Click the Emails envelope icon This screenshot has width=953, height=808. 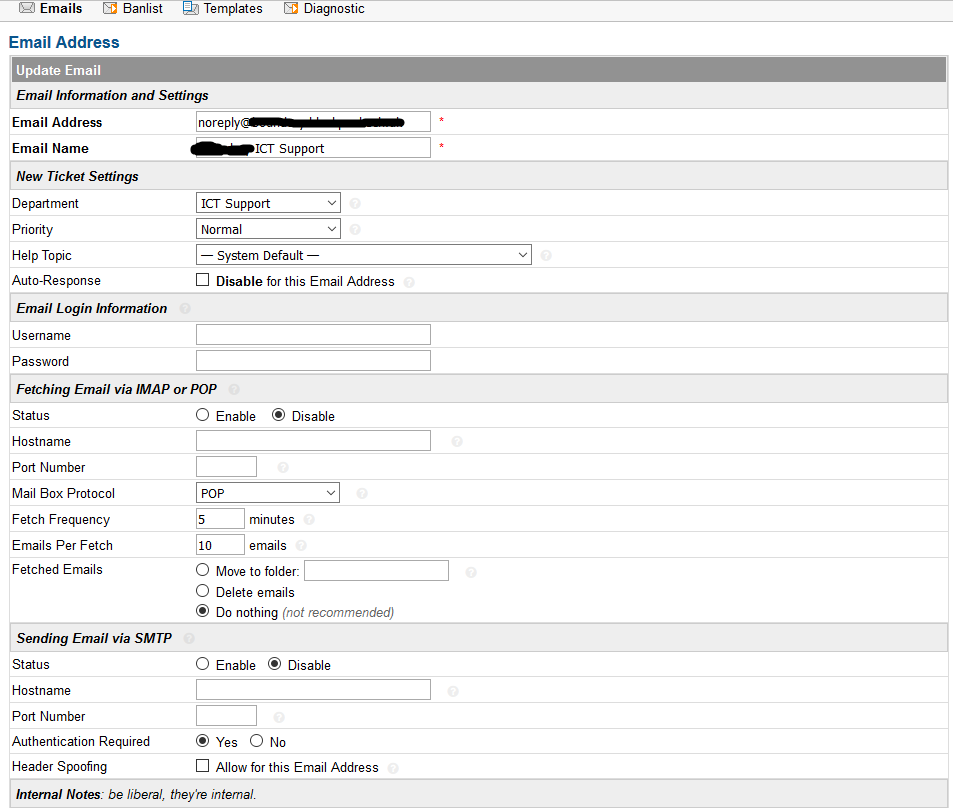[x=26, y=8]
